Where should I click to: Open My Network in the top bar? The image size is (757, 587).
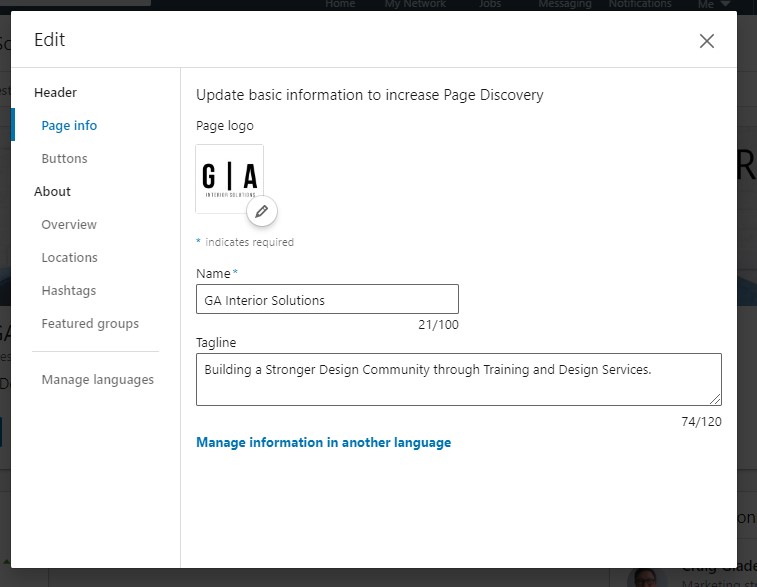coord(415,4)
